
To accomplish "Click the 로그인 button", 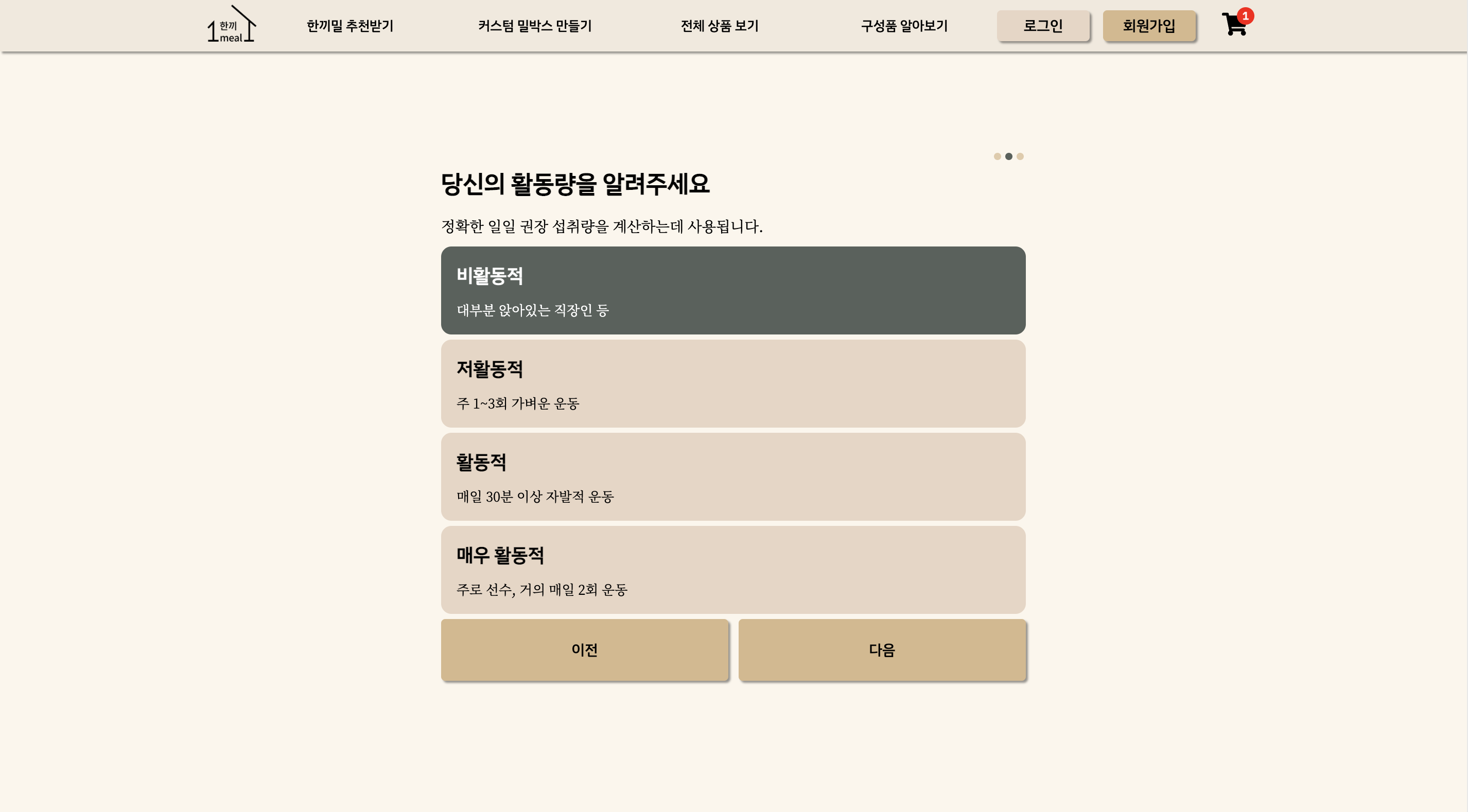I will (1043, 26).
